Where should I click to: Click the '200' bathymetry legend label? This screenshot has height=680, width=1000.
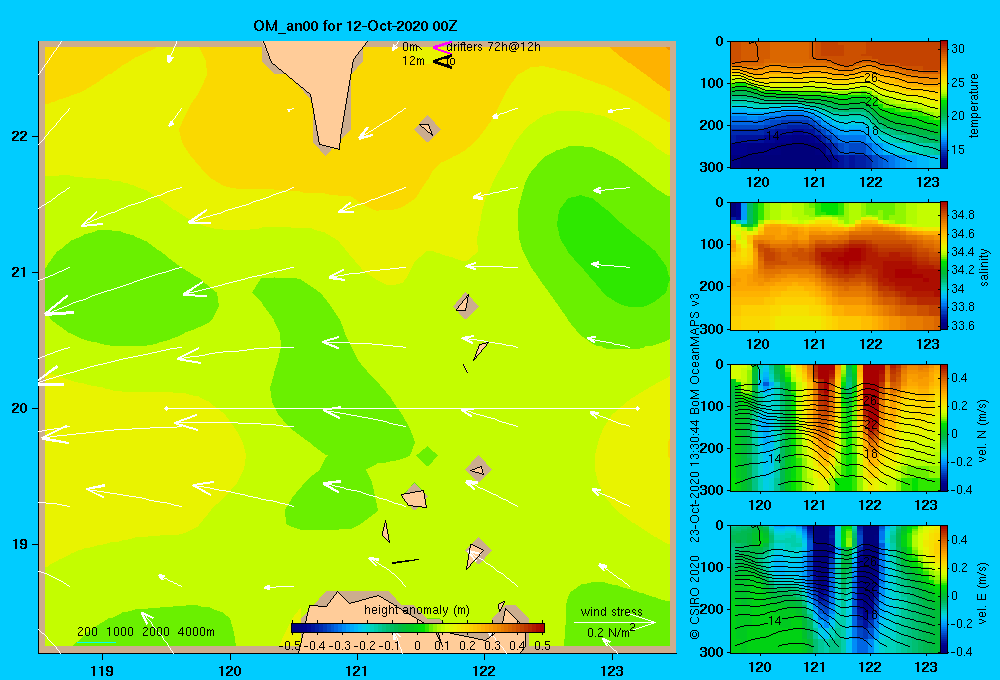pos(87,632)
